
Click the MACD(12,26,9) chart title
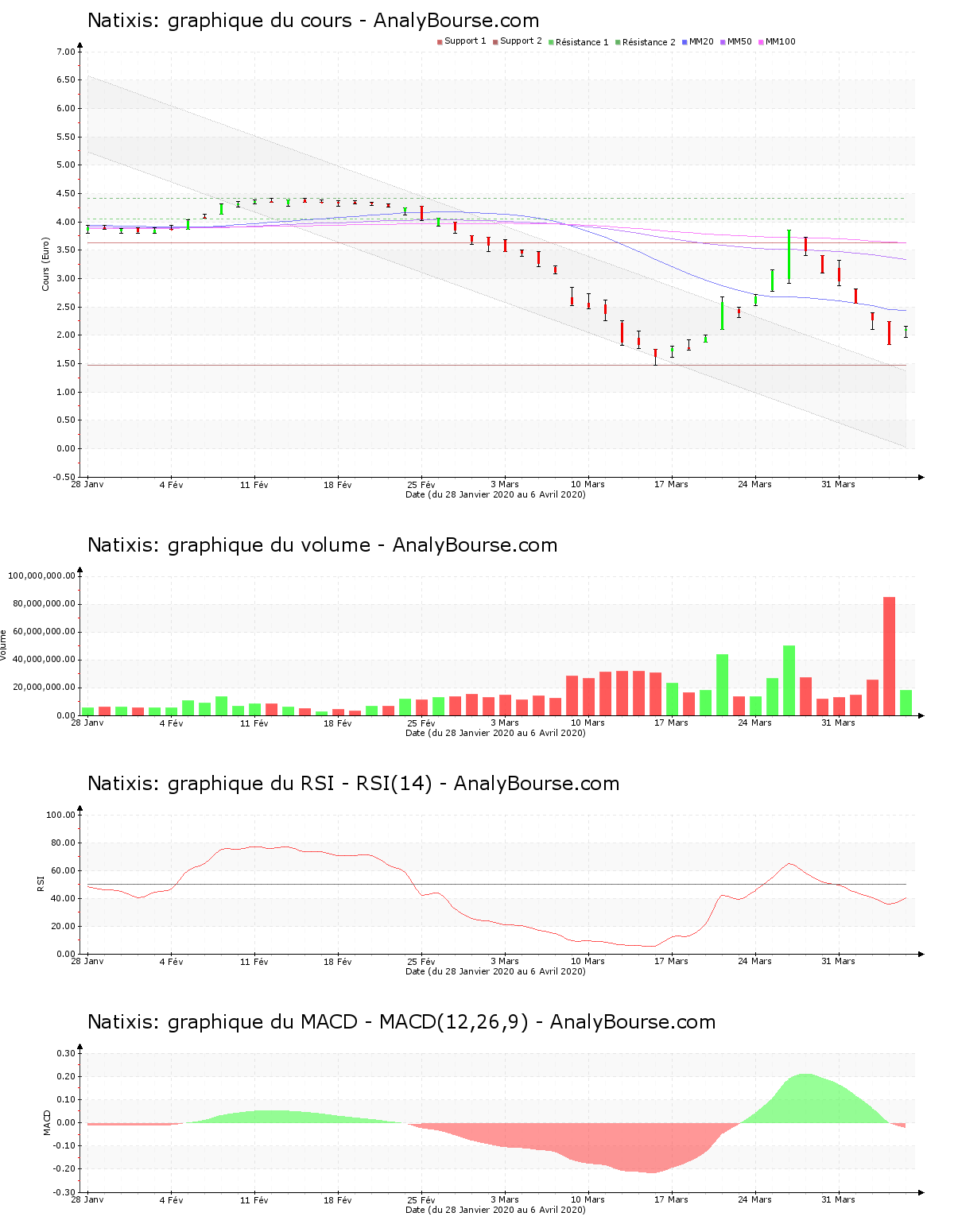401,1022
